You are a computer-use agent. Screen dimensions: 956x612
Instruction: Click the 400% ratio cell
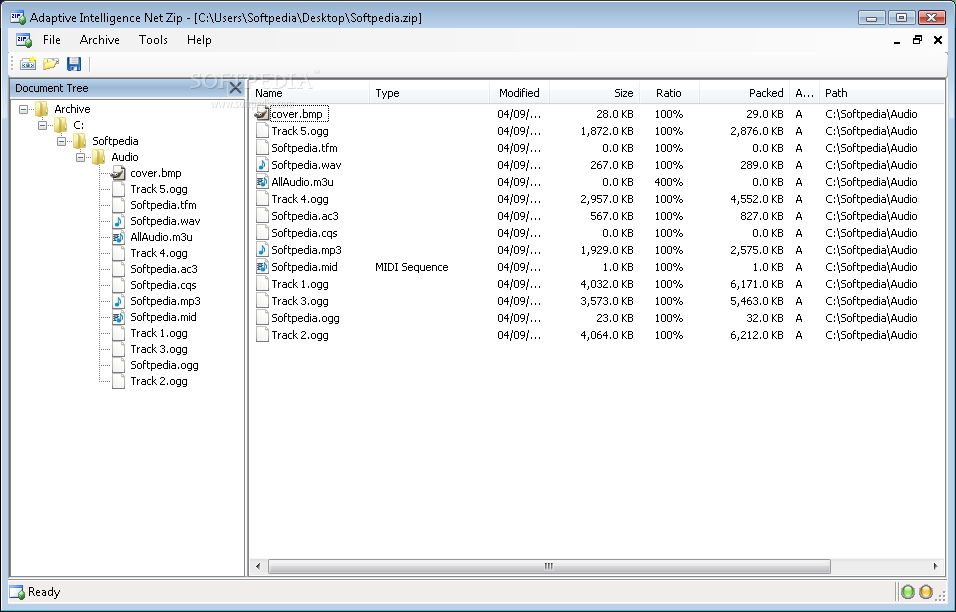pyautogui.click(x=669, y=182)
